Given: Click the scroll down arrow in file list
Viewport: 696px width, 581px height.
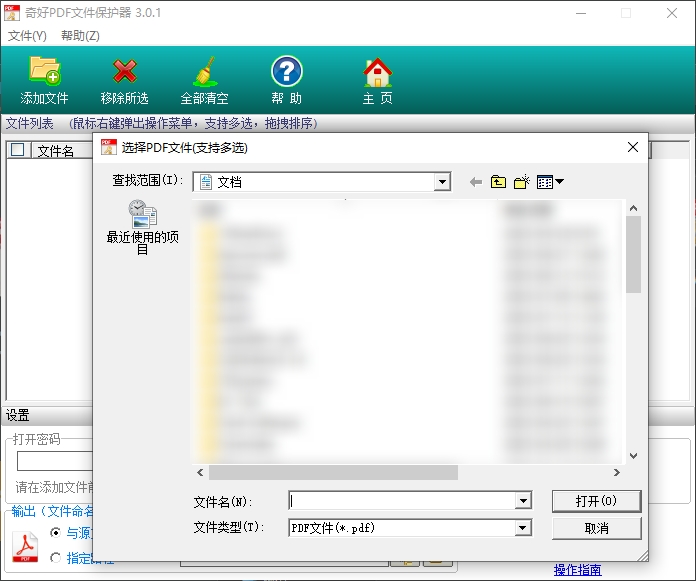Looking at the screenshot, I should (x=633, y=456).
